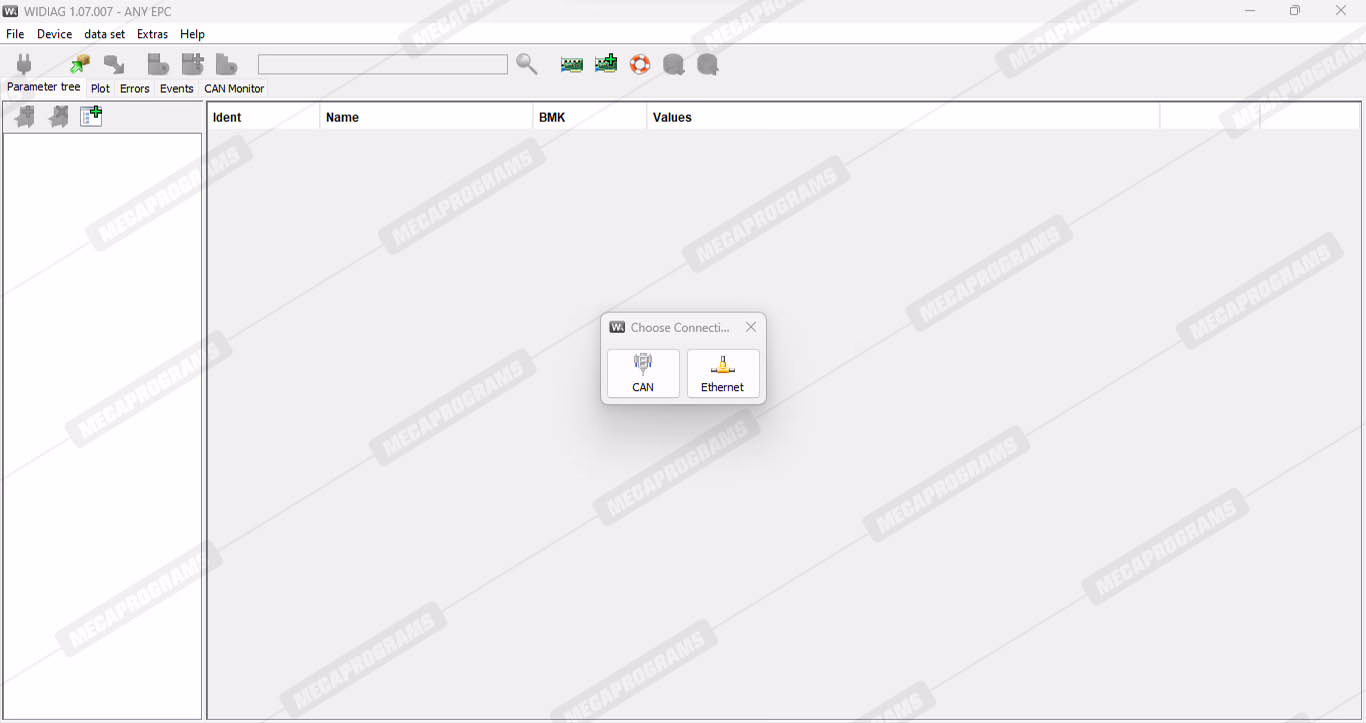This screenshot has height=723, width=1366.
Task: Switch to the Plot tab
Action: [100, 88]
